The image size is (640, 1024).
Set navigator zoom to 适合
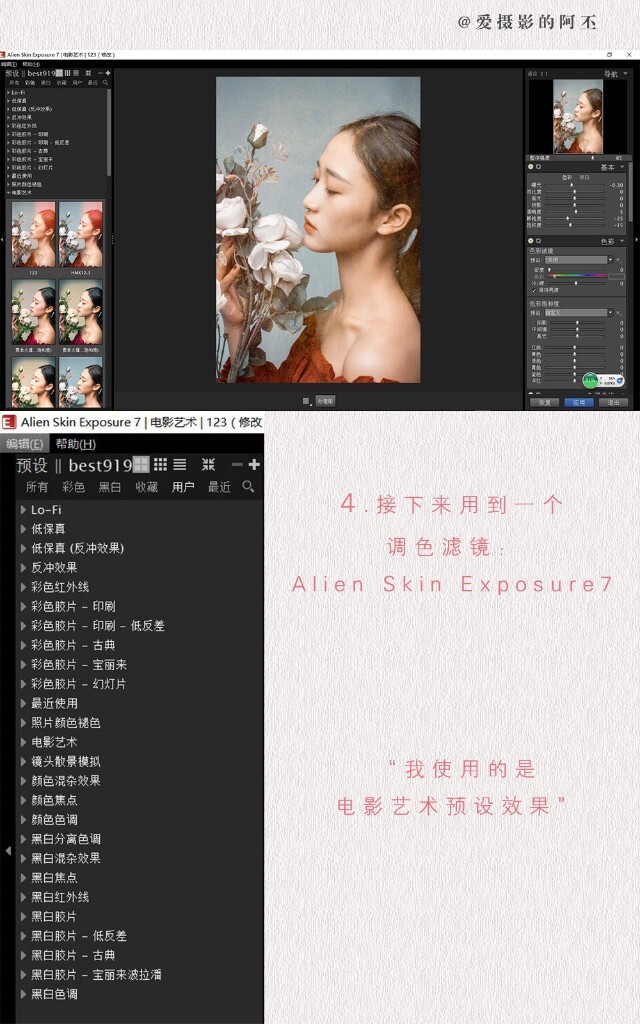532,74
